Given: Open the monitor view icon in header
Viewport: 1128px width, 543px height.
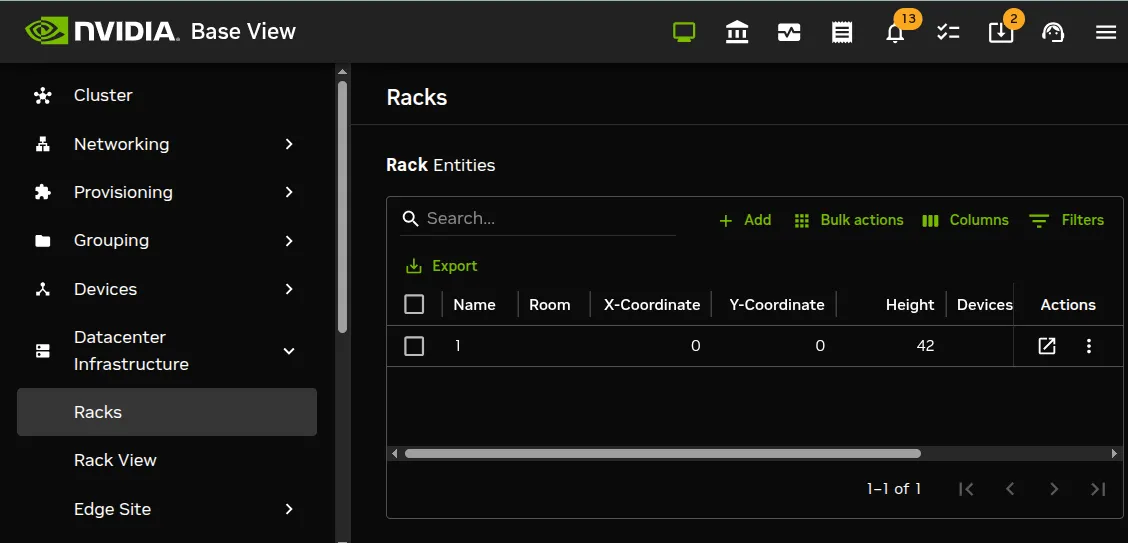Looking at the screenshot, I should [684, 32].
